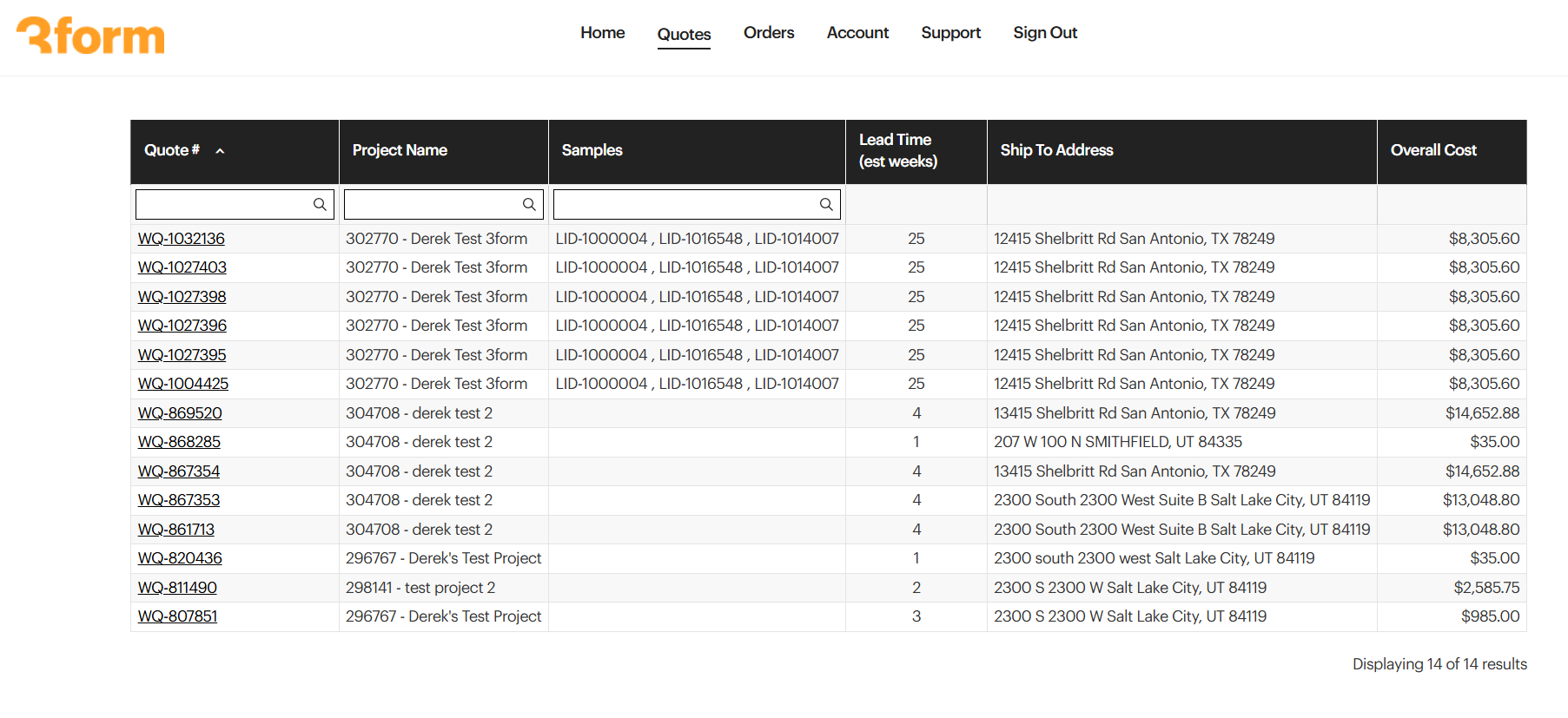
Task: Sort by the Ship To Address header
Action: [x=1056, y=150]
